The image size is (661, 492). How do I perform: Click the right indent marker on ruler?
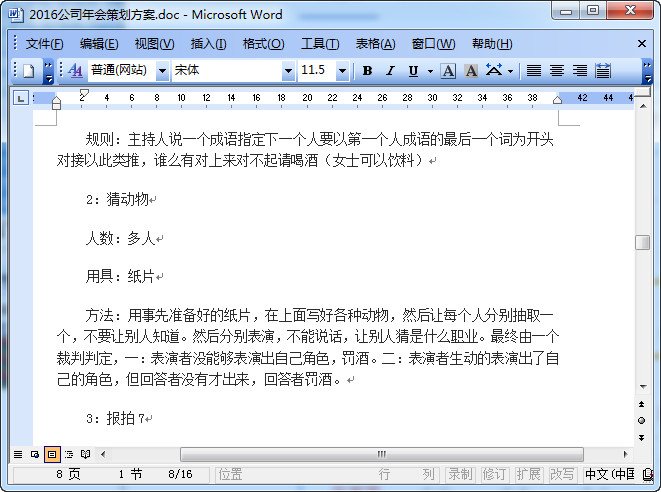coord(557,100)
